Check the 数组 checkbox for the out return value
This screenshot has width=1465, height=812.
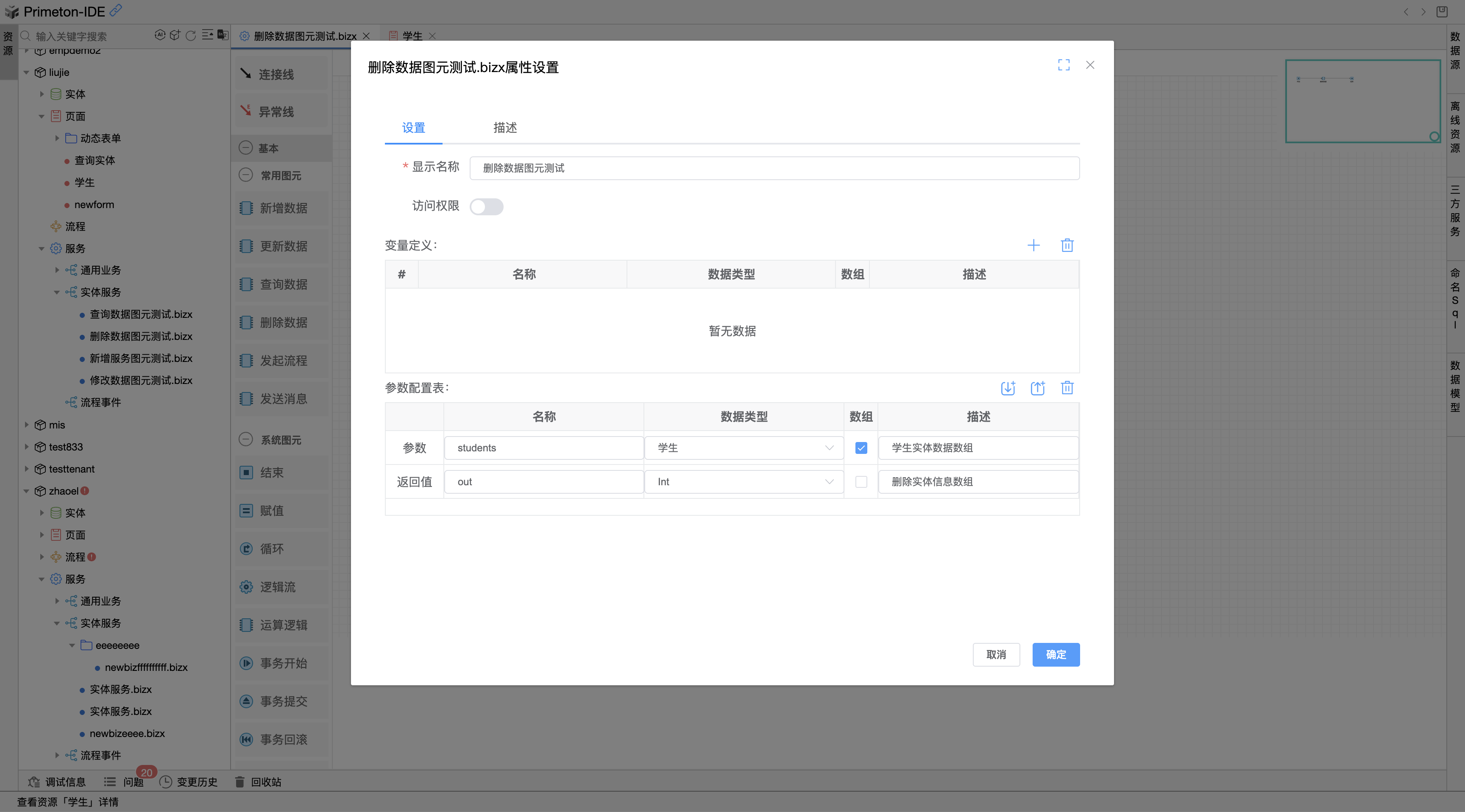(861, 481)
